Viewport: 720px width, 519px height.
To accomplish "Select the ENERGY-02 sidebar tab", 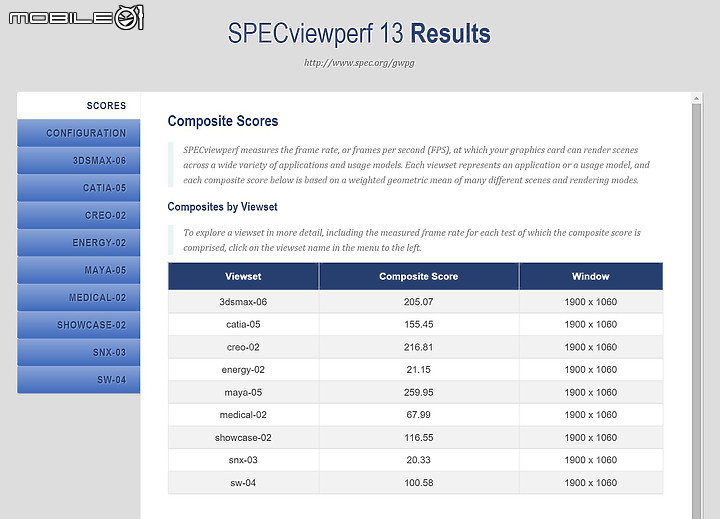I will (79, 243).
